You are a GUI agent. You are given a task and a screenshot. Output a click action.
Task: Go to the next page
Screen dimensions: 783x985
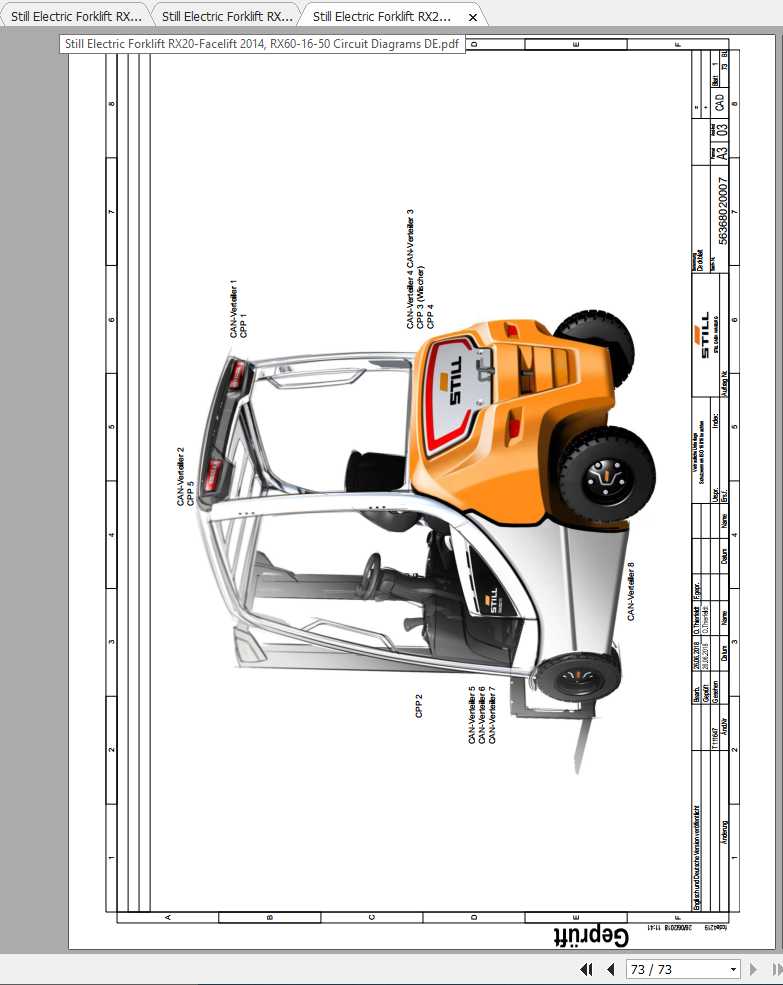pos(753,969)
